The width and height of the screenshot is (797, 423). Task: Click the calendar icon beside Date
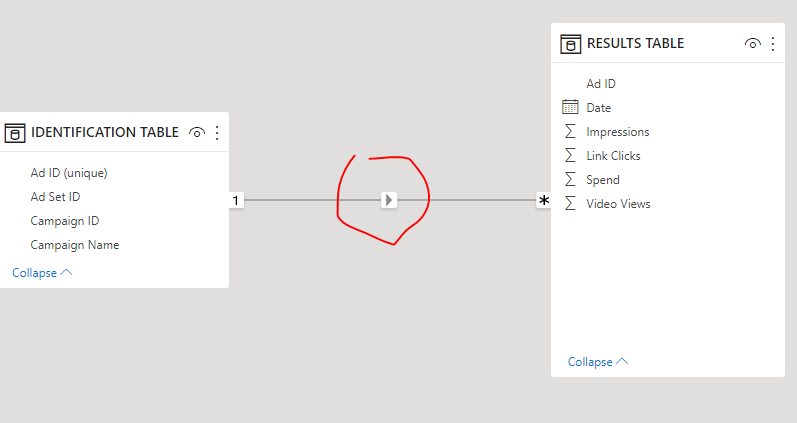[x=570, y=107]
